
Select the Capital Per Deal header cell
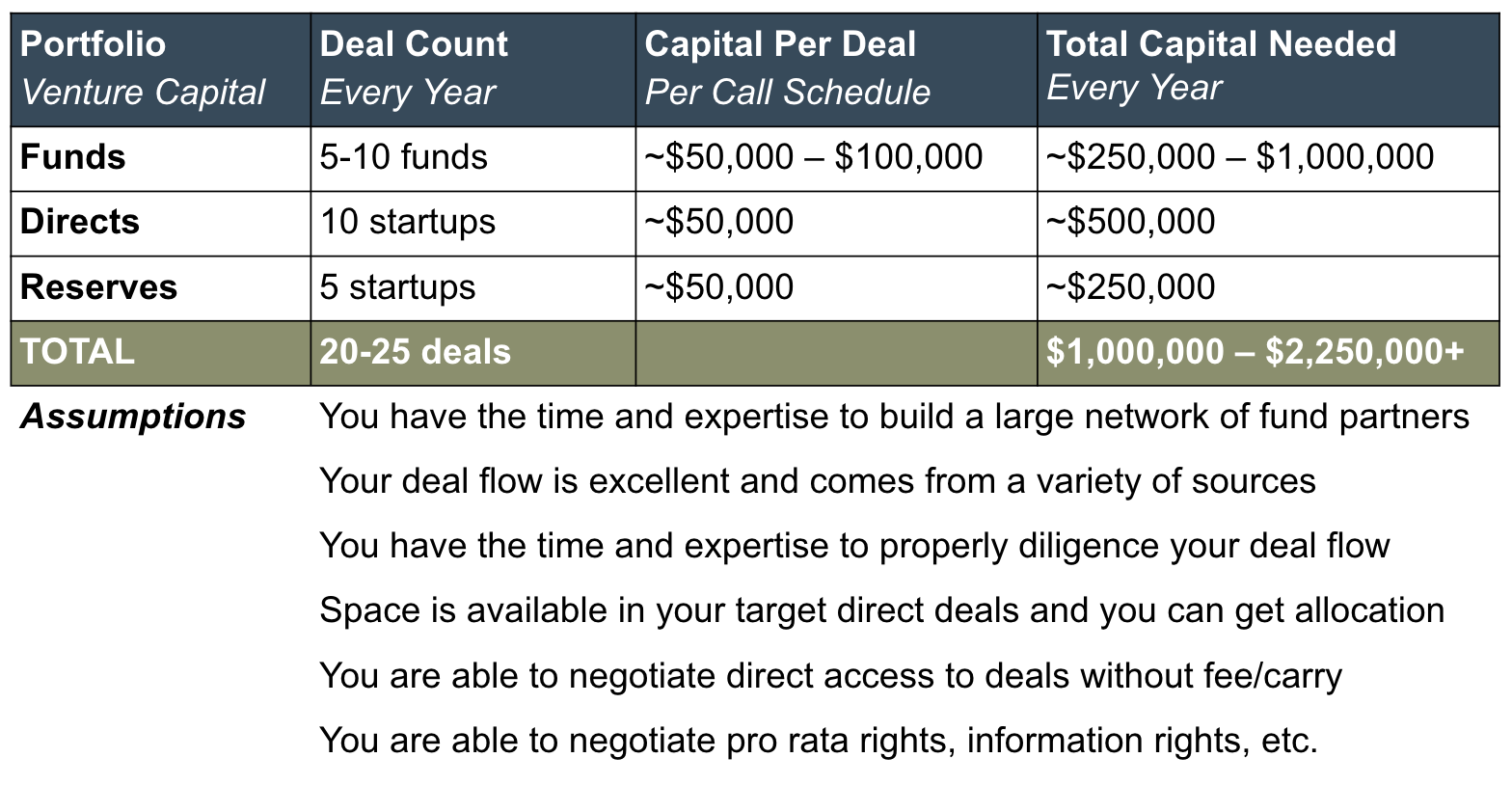(836, 69)
